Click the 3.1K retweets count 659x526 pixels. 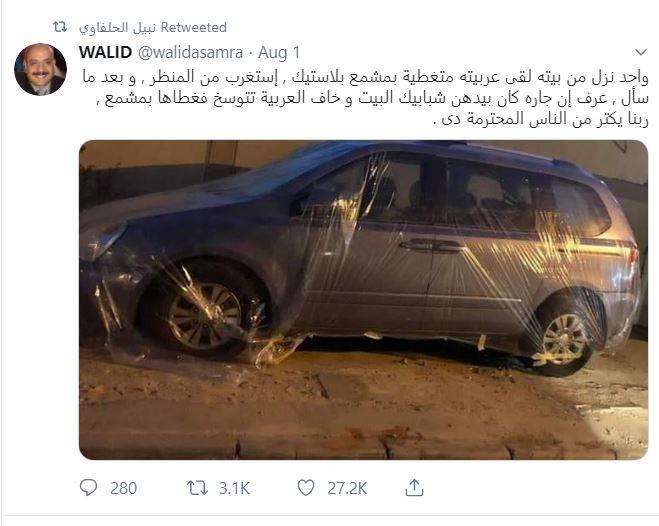tap(235, 488)
